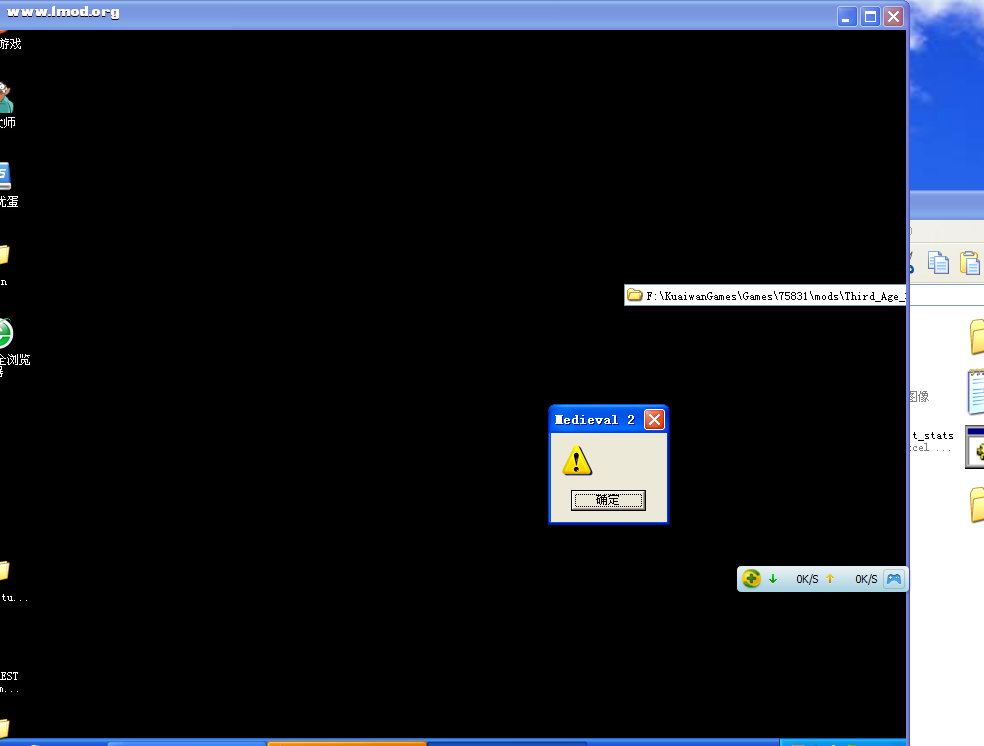Screen dimensions: 984x746
Task: Select the topmost folder in Explorer window
Action: 976,336
